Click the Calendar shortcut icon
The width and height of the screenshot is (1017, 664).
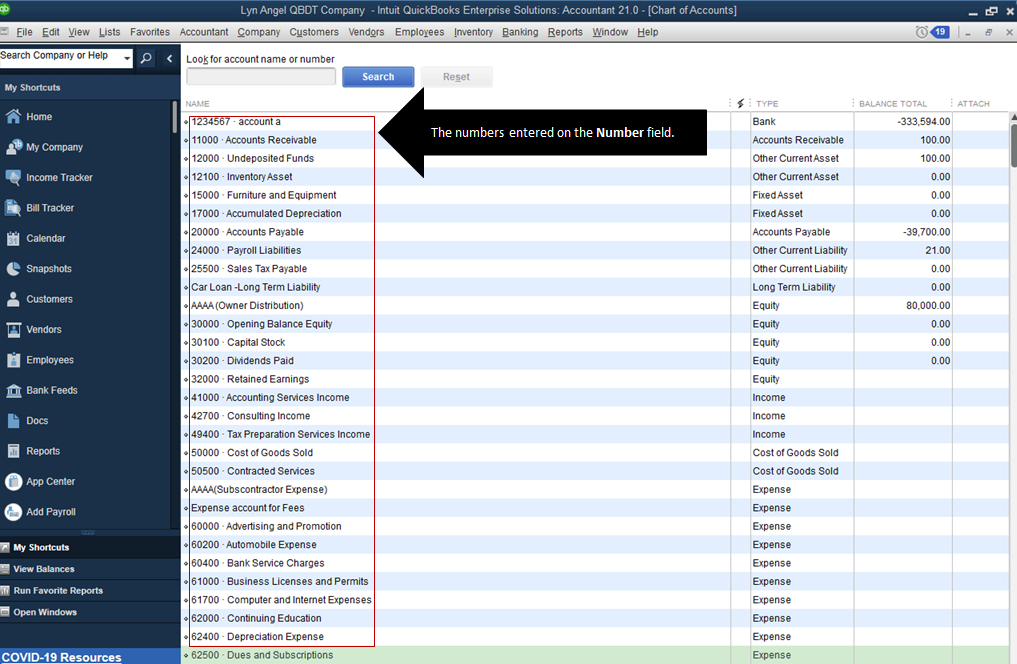click(14, 239)
